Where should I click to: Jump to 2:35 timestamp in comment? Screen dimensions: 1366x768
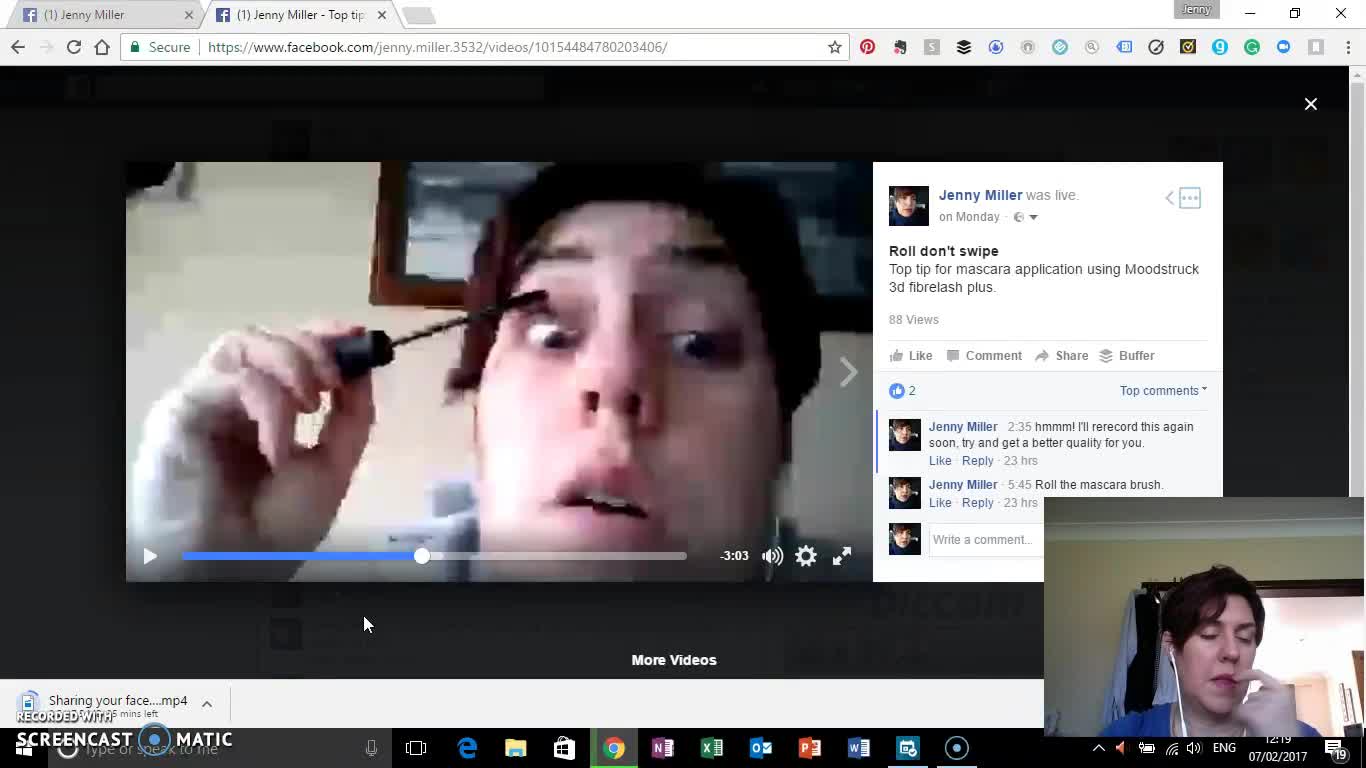(x=1019, y=427)
